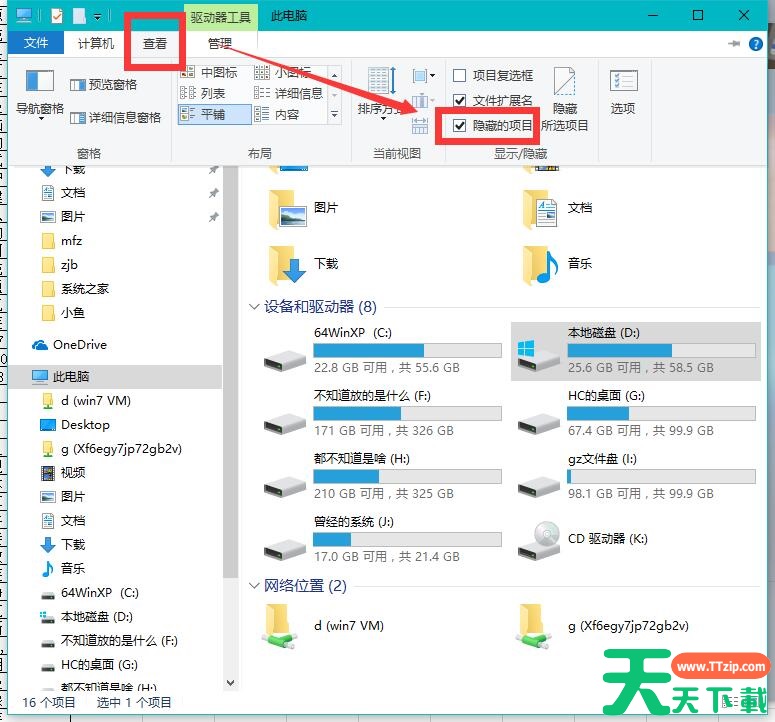Click the C: drive usage bar

[x=407, y=350]
